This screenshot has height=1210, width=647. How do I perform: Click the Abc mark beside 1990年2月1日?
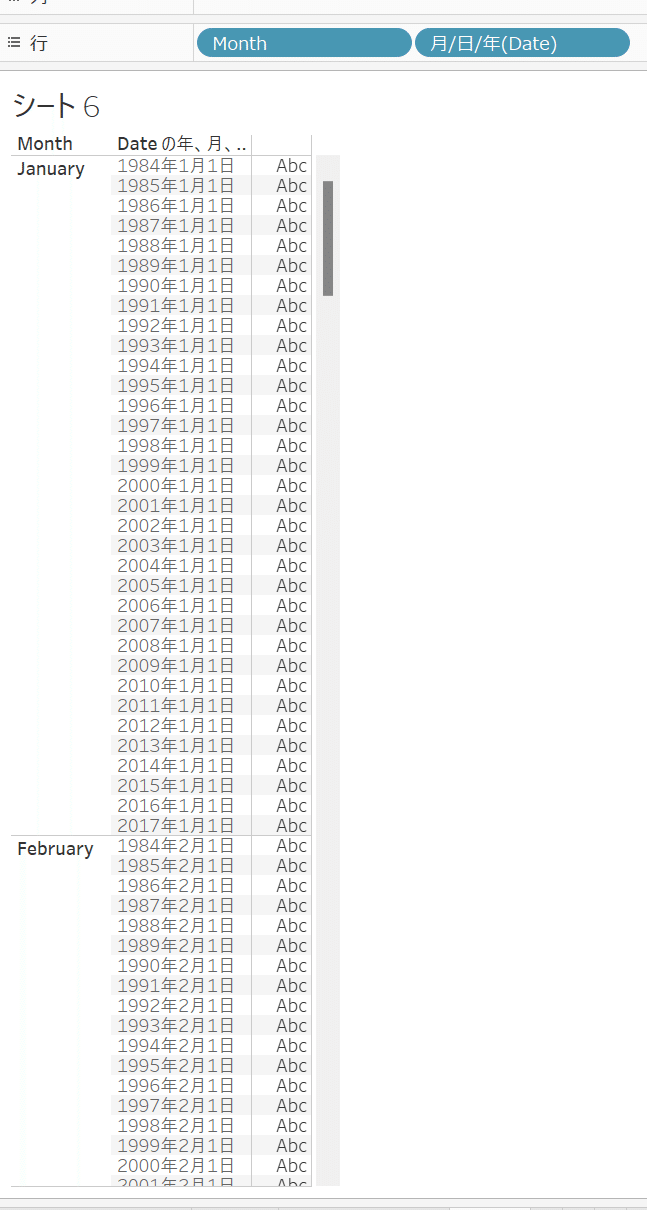click(x=292, y=965)
